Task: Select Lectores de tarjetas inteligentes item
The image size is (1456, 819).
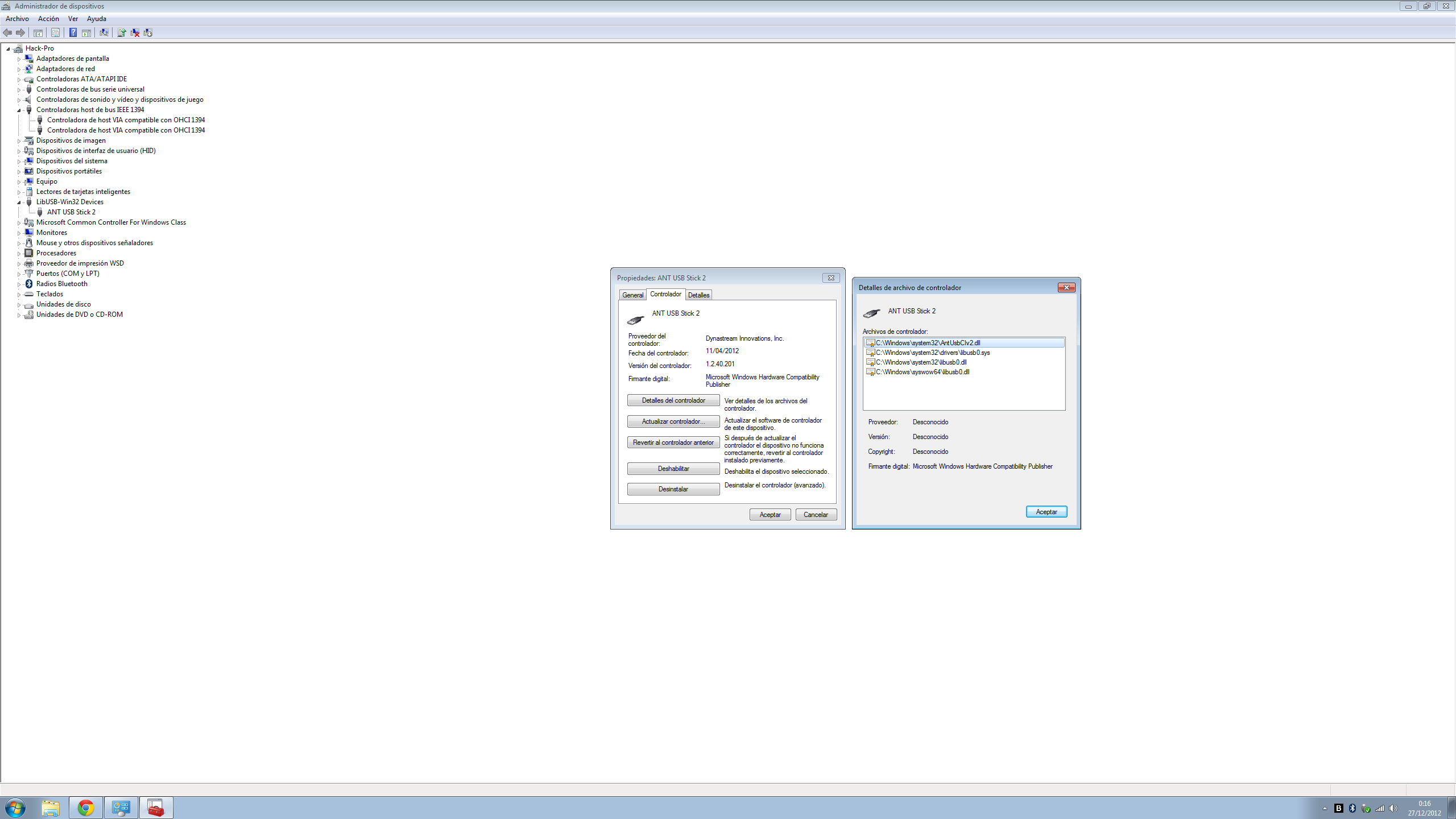Action: click(83, 192)
